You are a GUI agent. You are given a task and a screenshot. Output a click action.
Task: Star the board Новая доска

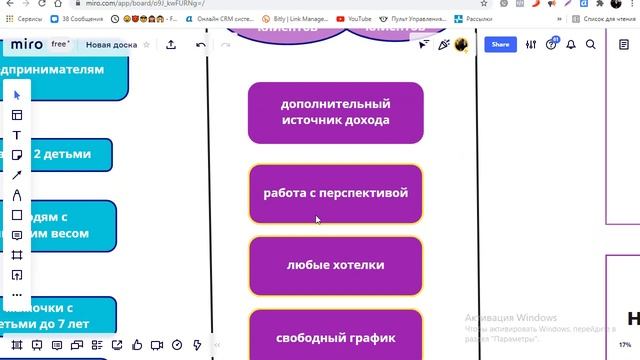147,44
